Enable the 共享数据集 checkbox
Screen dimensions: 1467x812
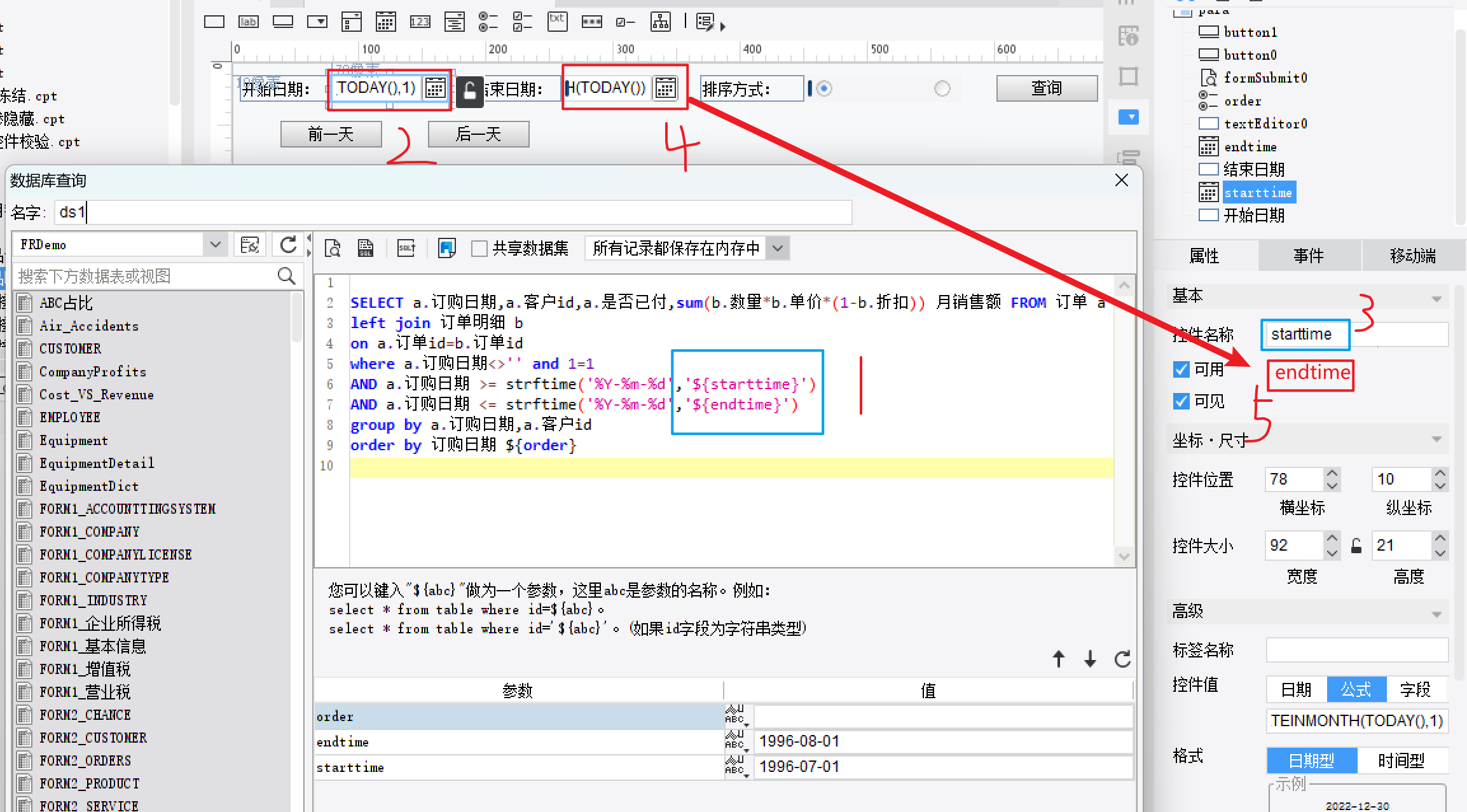pyautogui.click(x=476, y=248)
